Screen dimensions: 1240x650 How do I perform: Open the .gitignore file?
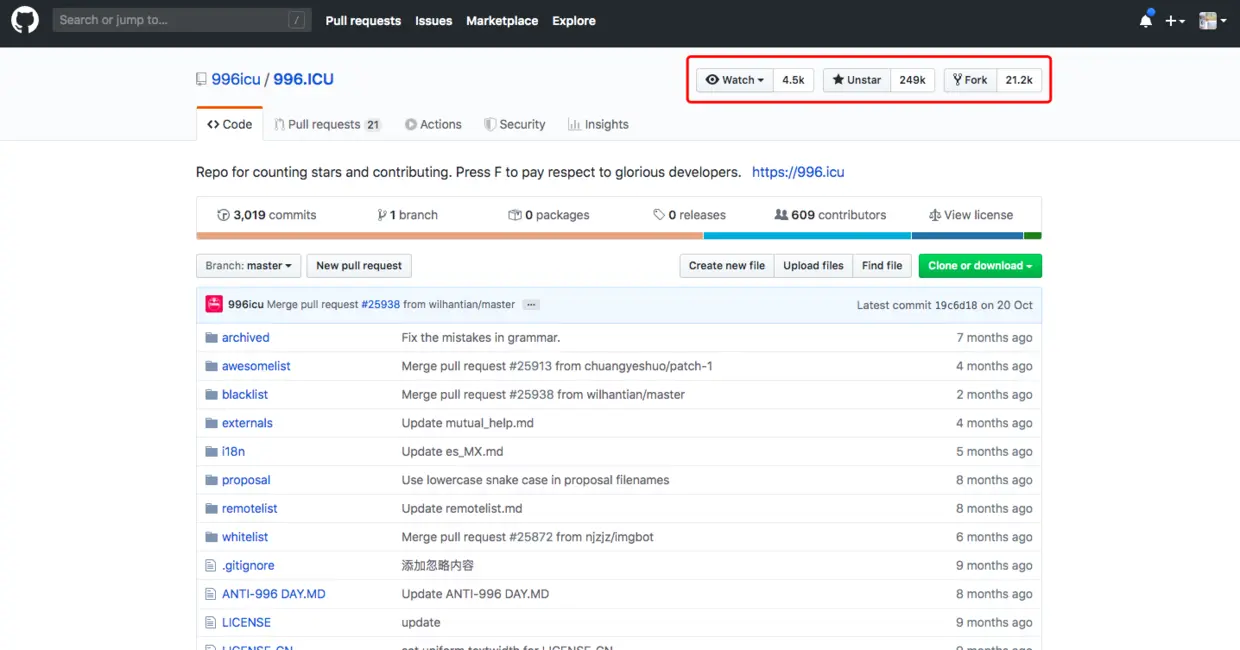(248, 566)
